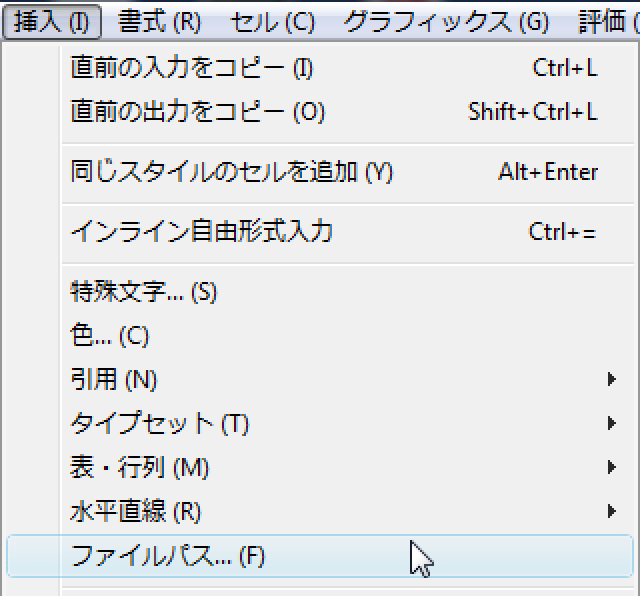Select ファイルパス... (F) menu entry
Image resolution: width=640 pixels, height=596 pixels.
pos(320,556)
